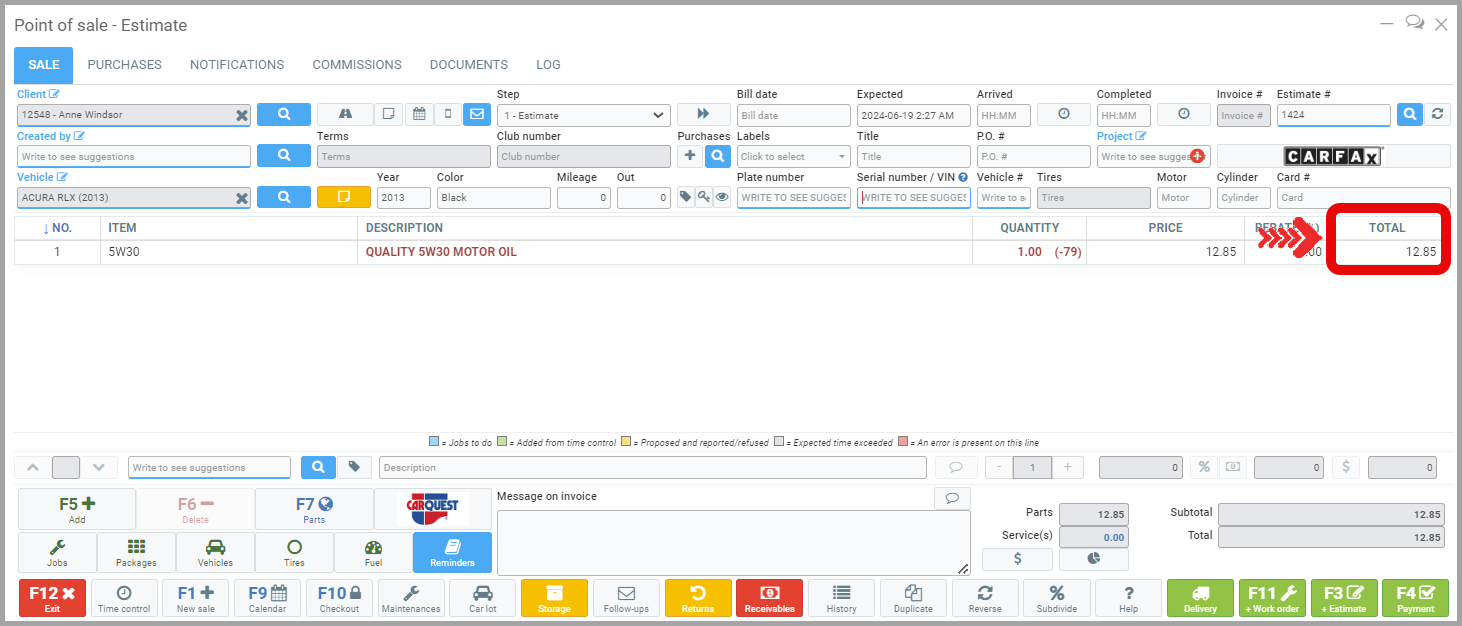The image size is (1462, 626).
Task: Toggle the yellow vehicle note button
Action: click(343, 197)
